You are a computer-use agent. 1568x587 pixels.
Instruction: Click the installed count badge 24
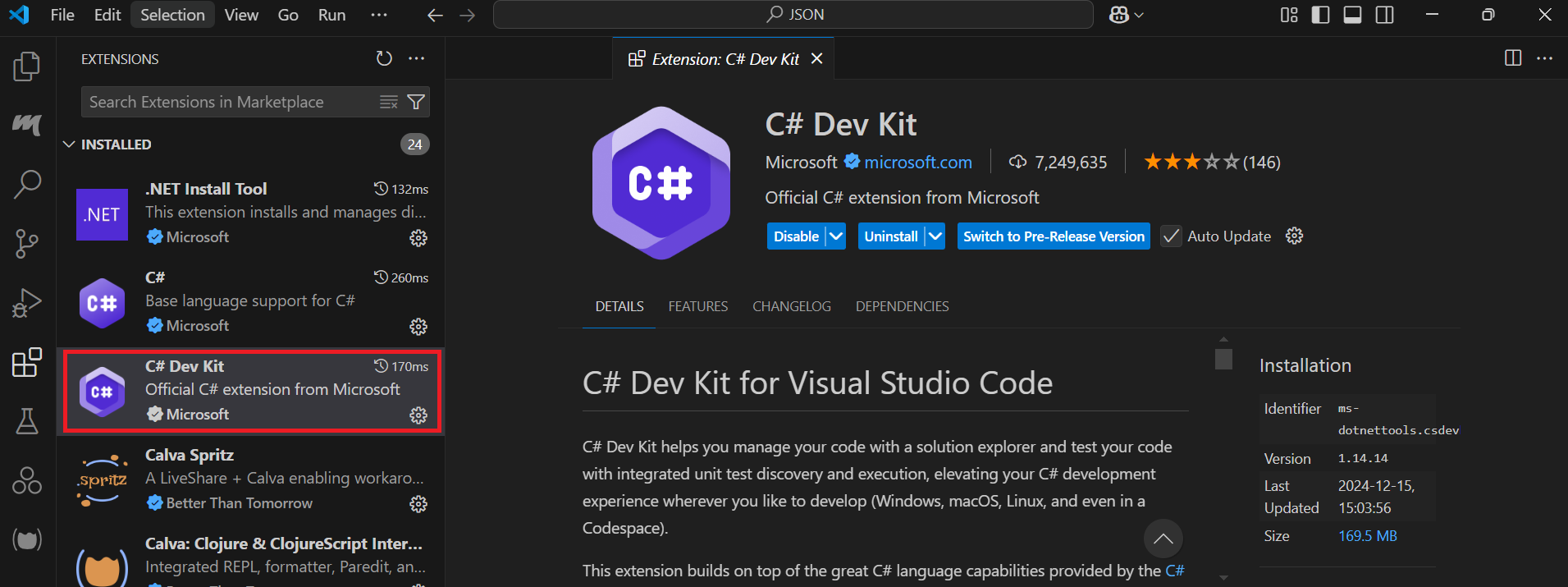[x=415, y=144]
